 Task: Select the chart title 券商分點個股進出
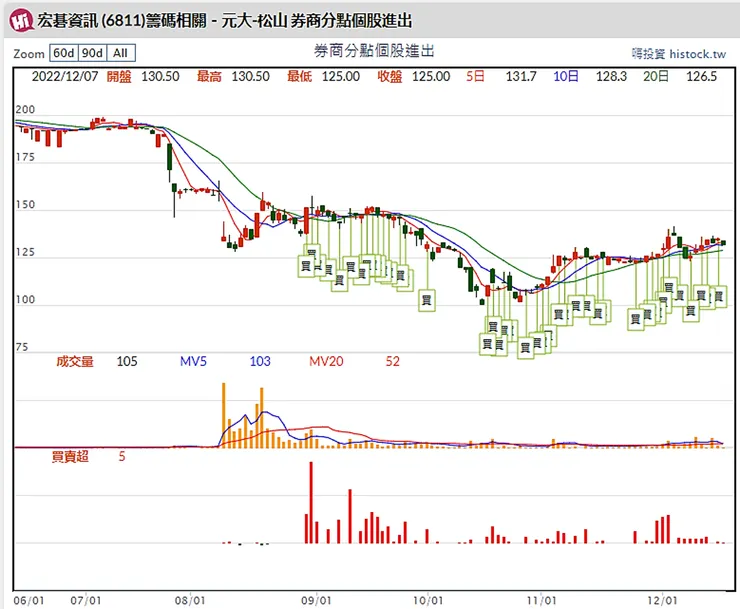(374, 51)
